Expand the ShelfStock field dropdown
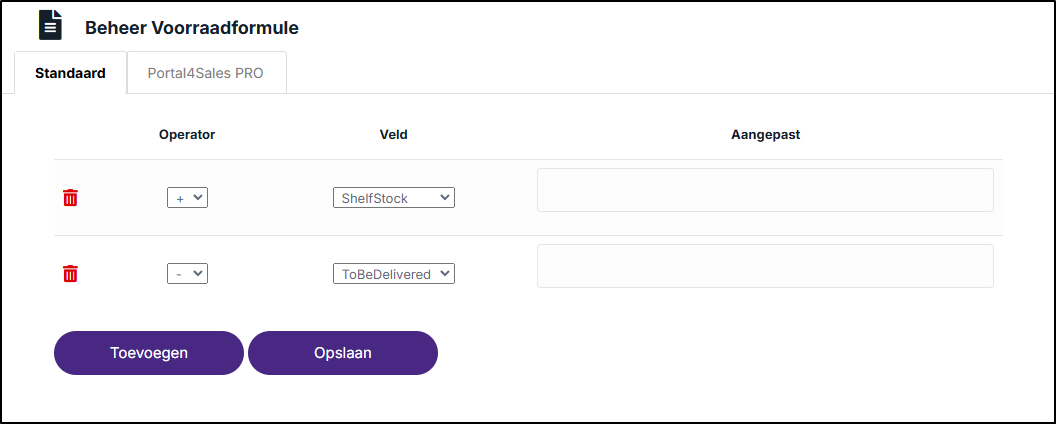Viewport: 1056px width, 424px height. [394, 198]
